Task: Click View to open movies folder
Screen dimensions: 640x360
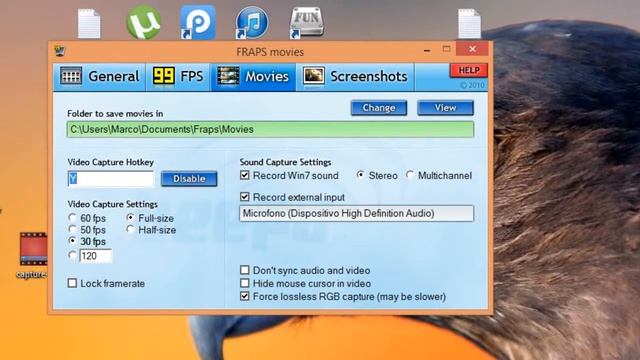Action: pos(445,108)
